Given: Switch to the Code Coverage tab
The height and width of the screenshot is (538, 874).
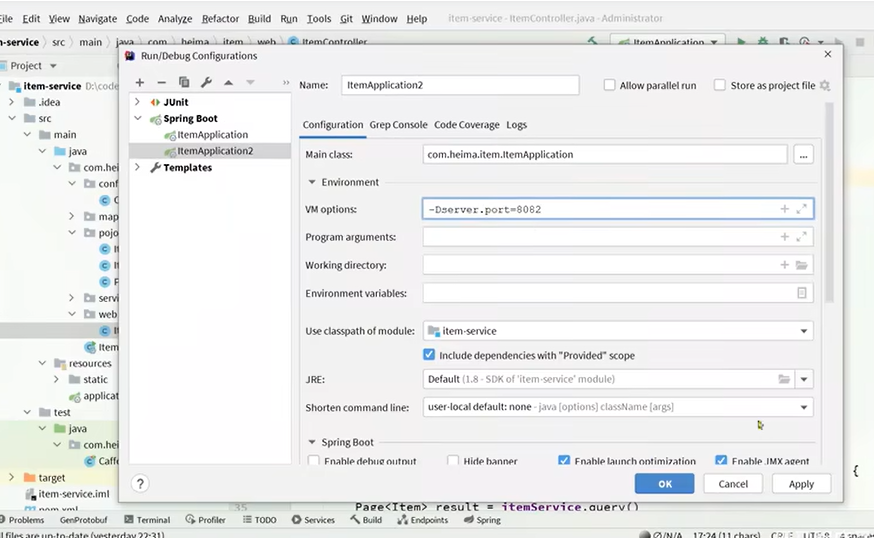Looking at the screenshot, I should pyautogui.click(x=467, y=125).
